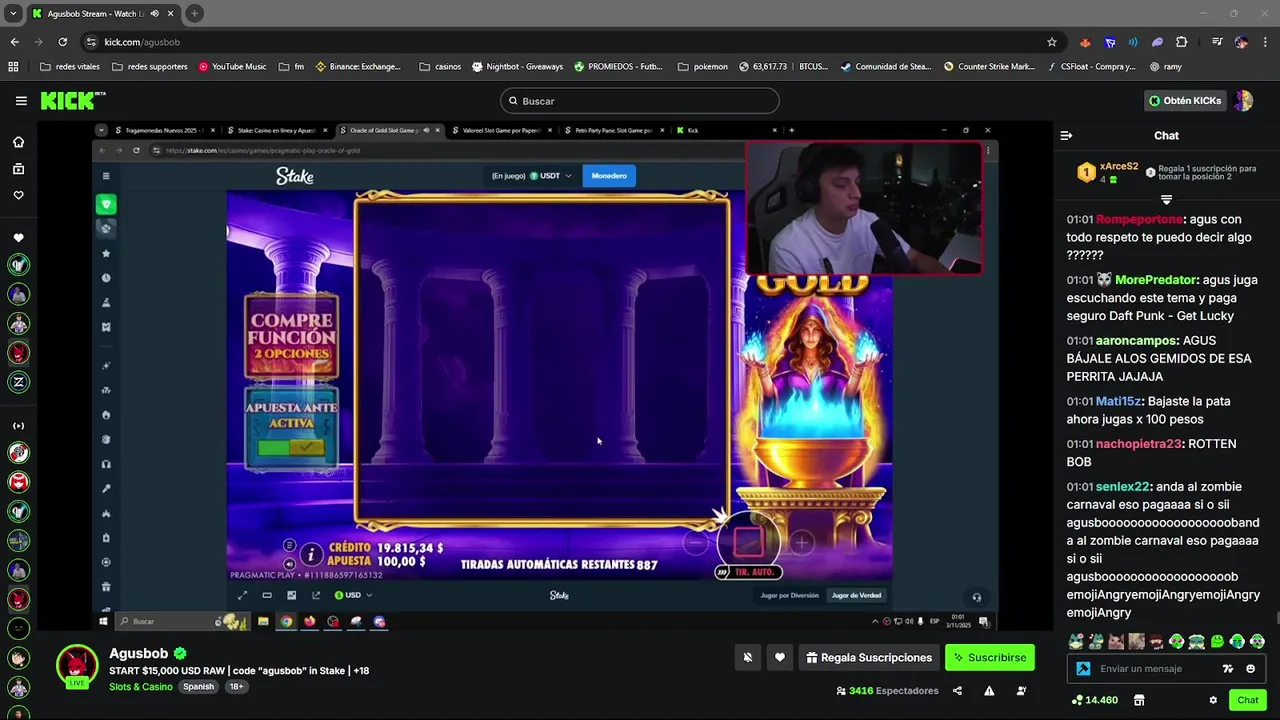Click the Kick Buscar search field
The height and width of the screenshot is (720, 1280).
640,101
